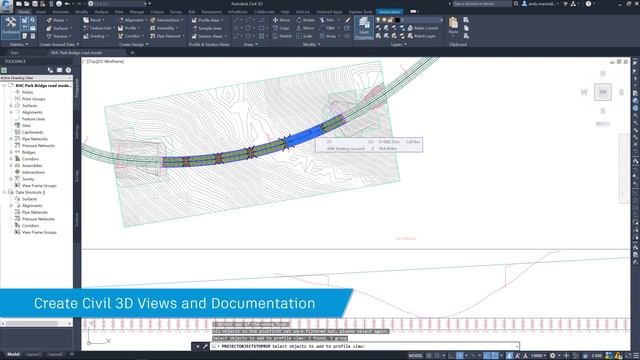Select the Copy tool

(281, 28)
